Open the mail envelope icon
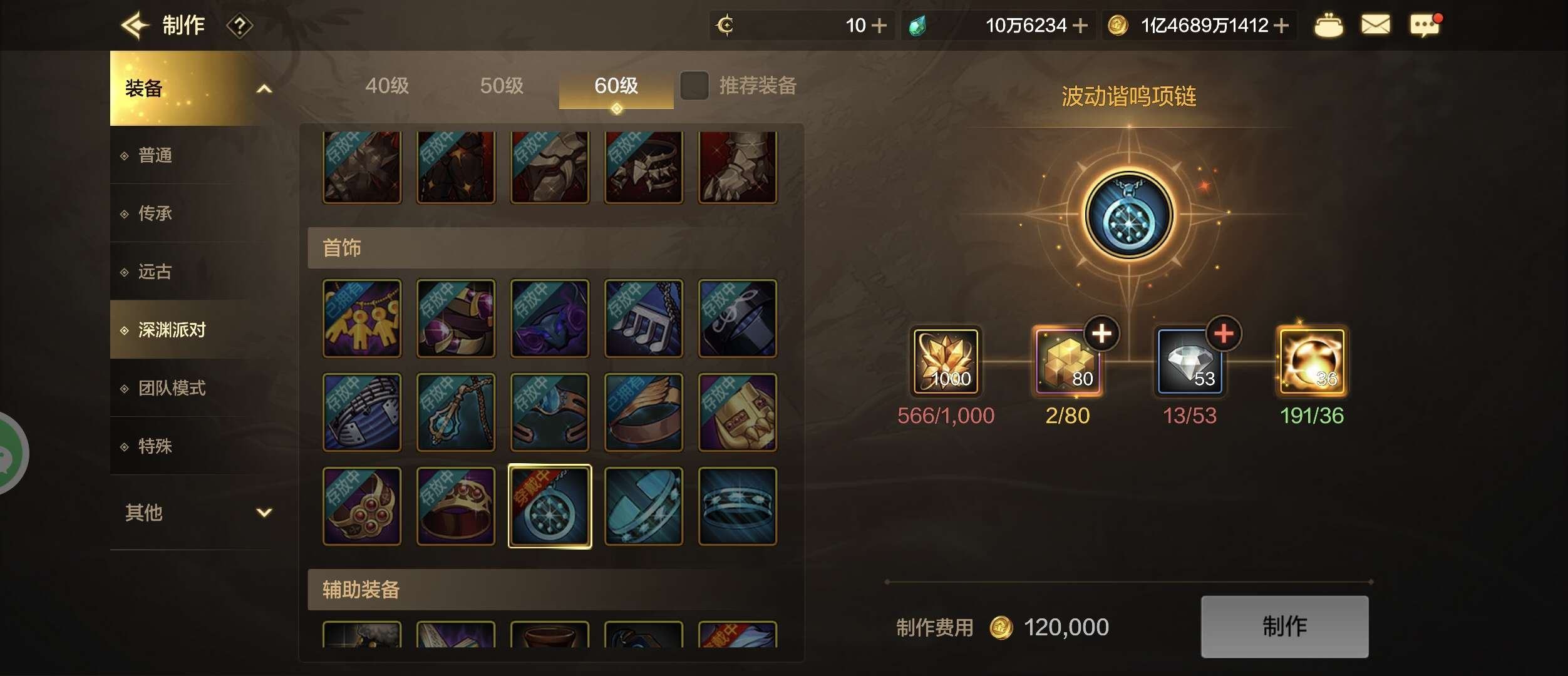This screenshot has width=1568, height=676. [1376, 25]
